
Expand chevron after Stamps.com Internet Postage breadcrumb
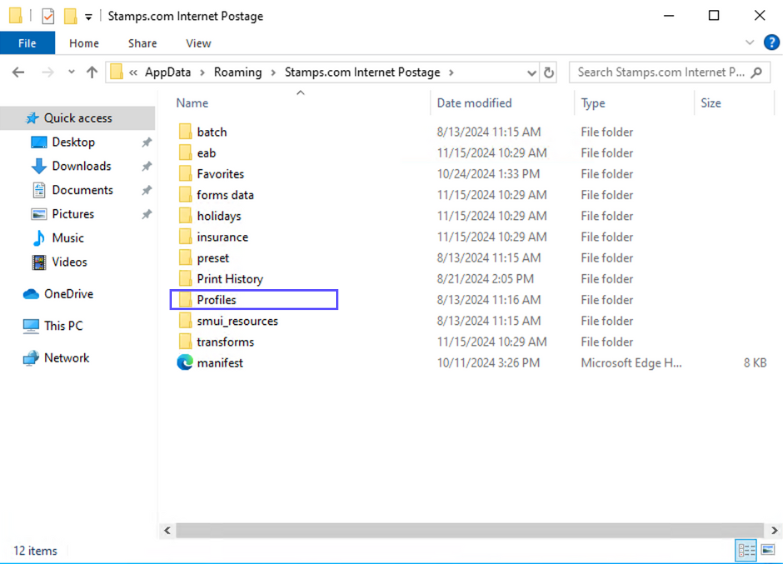[x=451, y=72]
